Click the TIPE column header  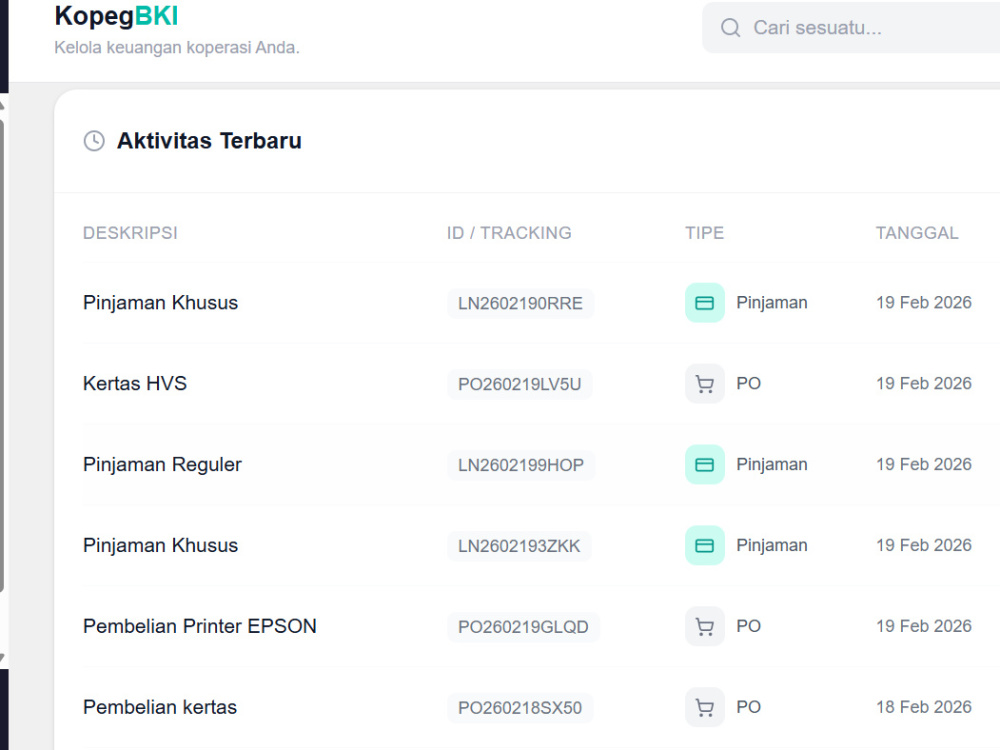click(705, 233)
